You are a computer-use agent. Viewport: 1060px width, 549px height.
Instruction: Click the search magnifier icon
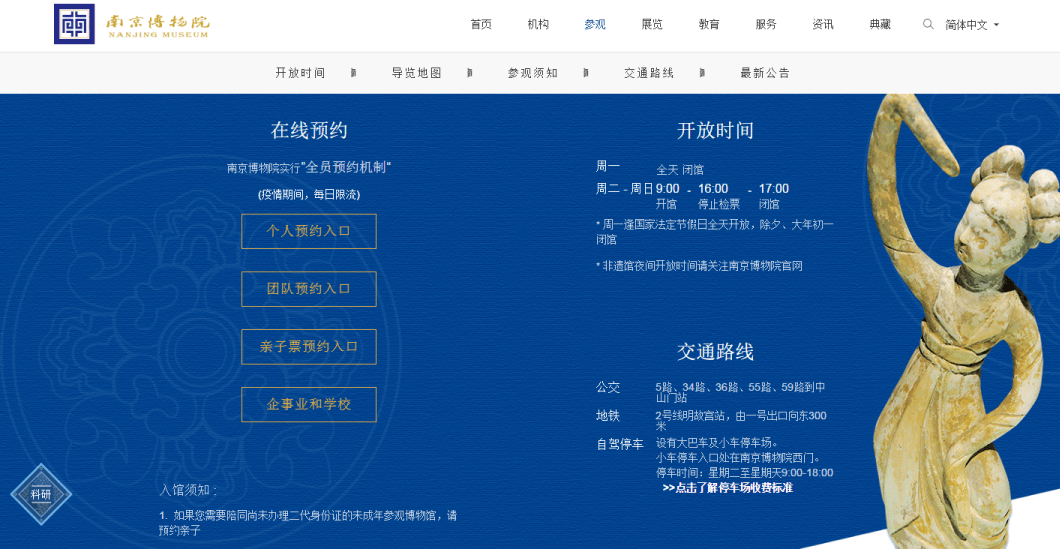(x=928, y=24)
